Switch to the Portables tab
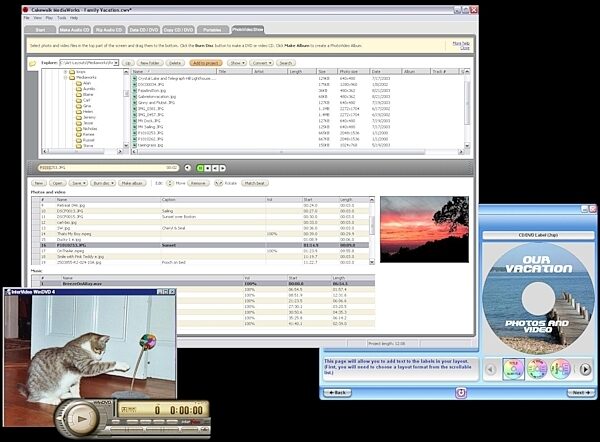The height and width of the screenshot is (442, 600). click(x=212, y=30)
